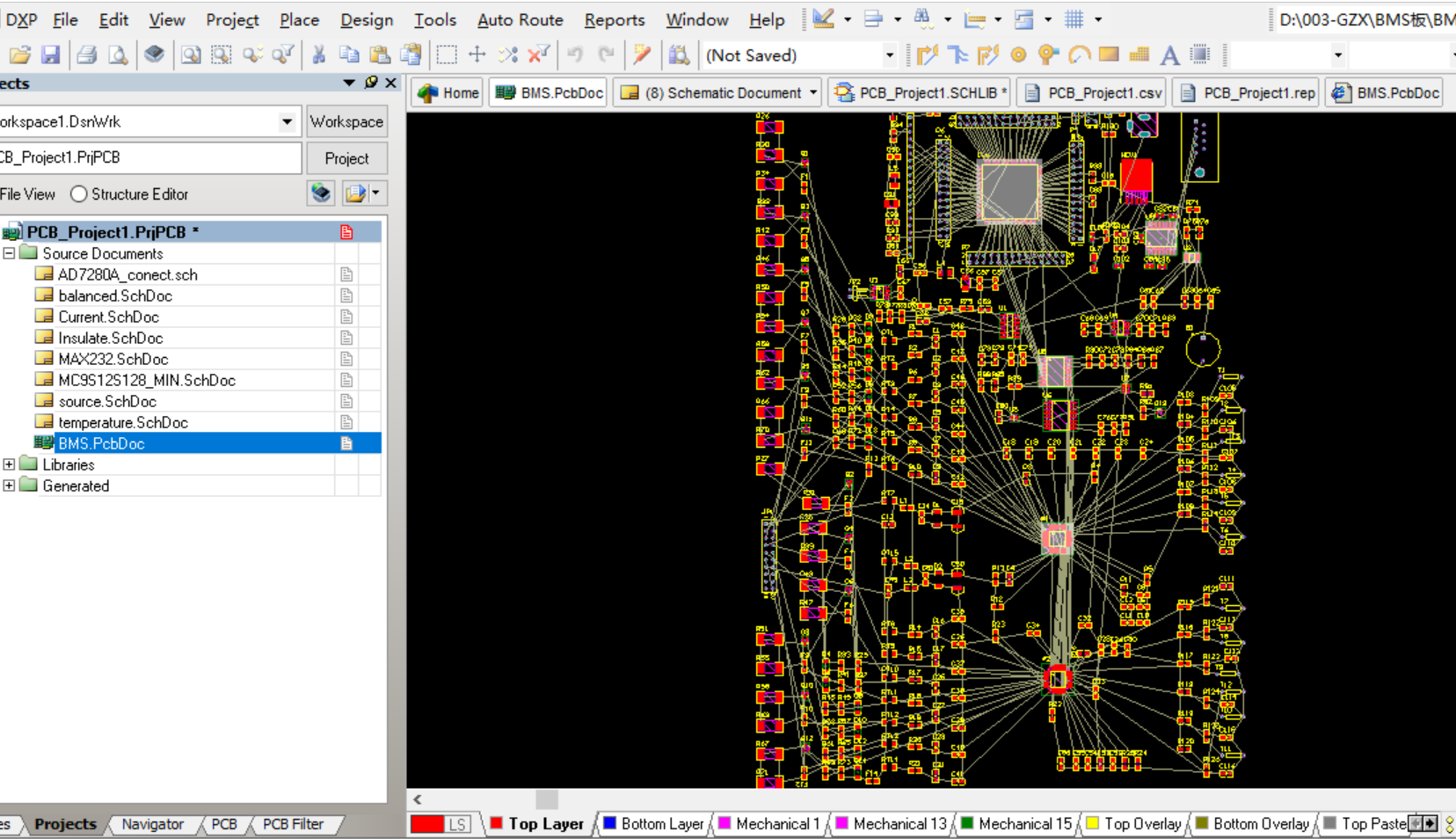Open Print Preview from the toolbar
Screen dimensions: 1456x839
click(x=117, y=55)
